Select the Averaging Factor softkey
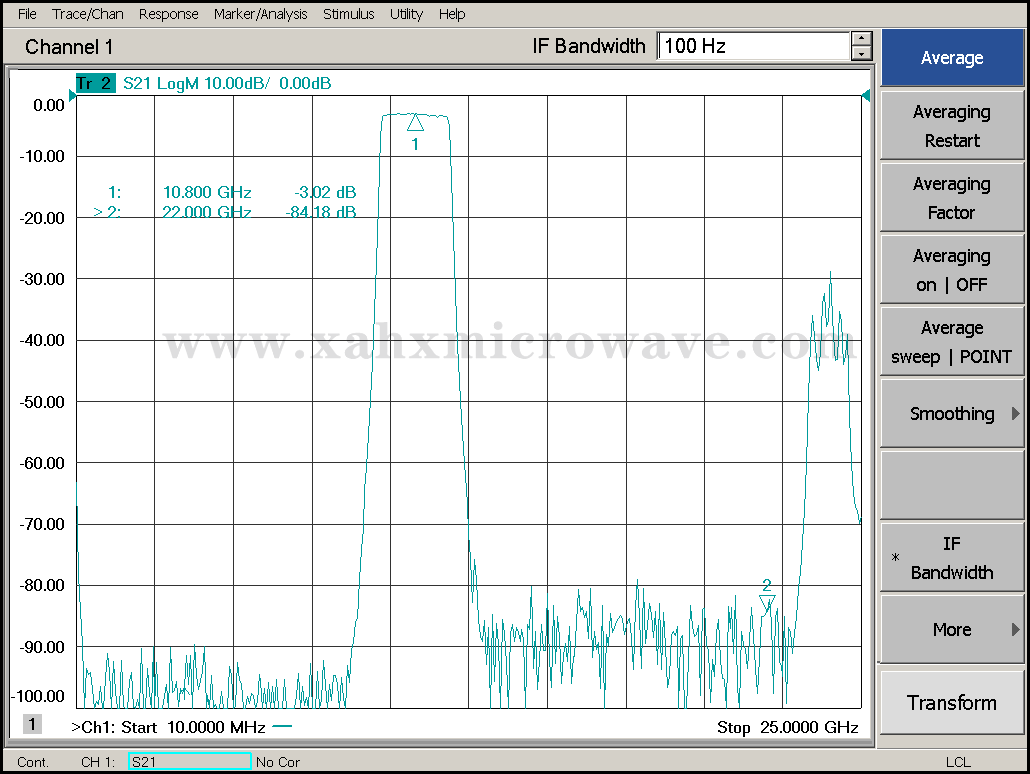 pyautogui.click(x=952, y=198)
